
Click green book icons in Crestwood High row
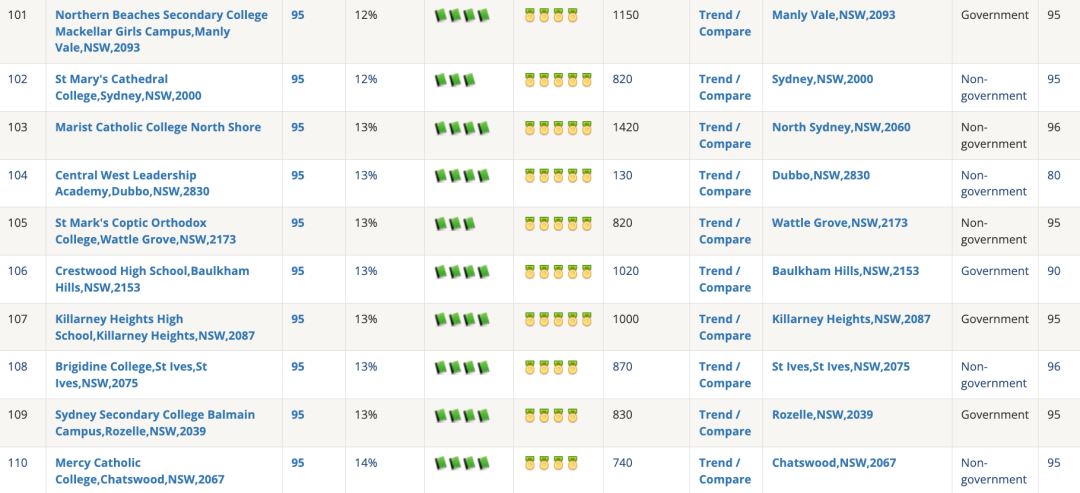coord(462,271)
